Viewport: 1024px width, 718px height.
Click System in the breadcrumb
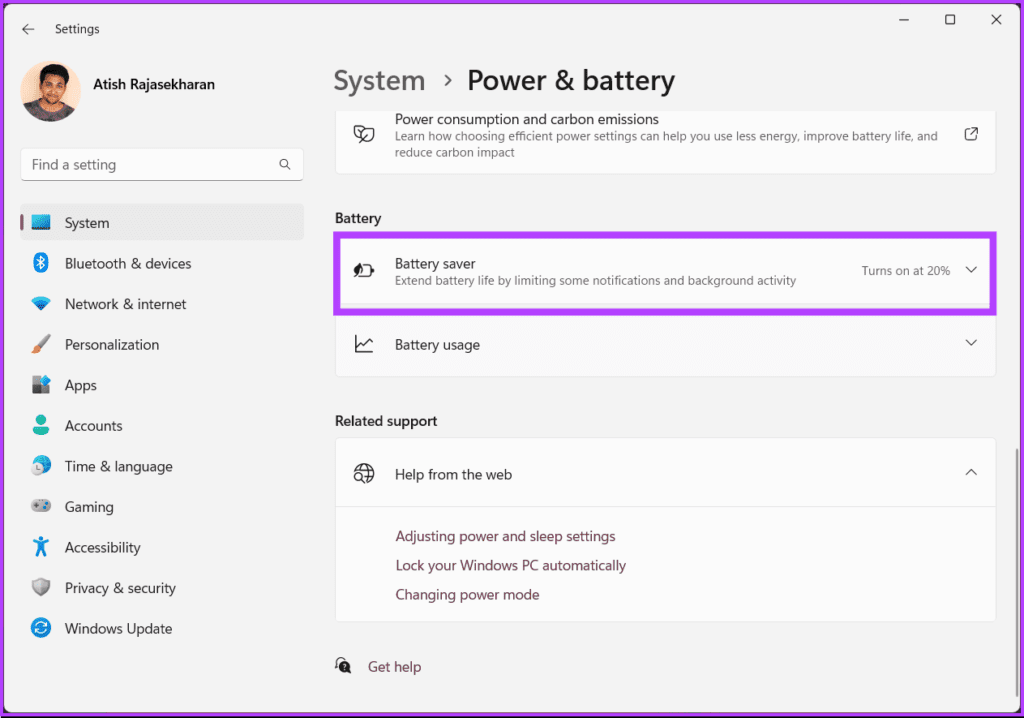[379, 81]
